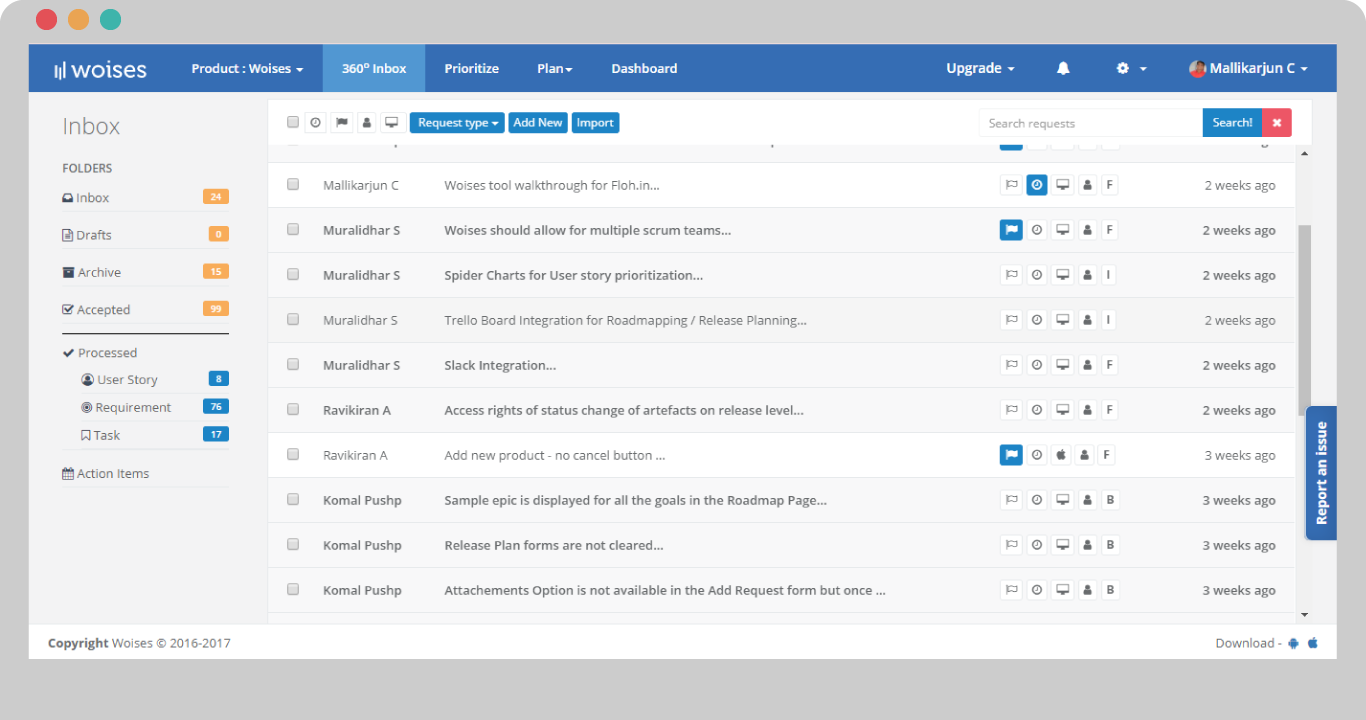Download the Android app from the footer
This screenshot has height=720, width=1366.
point(1293,643)
